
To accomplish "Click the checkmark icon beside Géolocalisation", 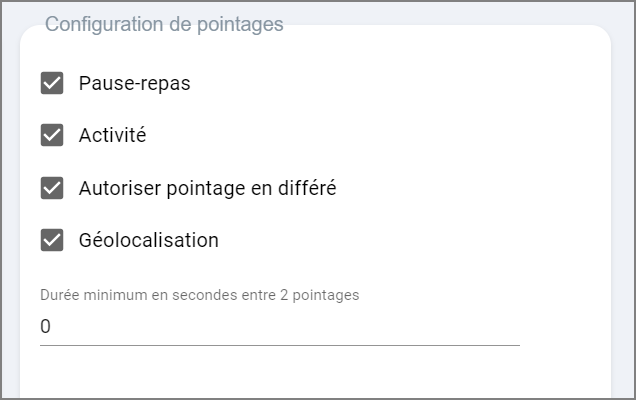I will tap(52, 240).
